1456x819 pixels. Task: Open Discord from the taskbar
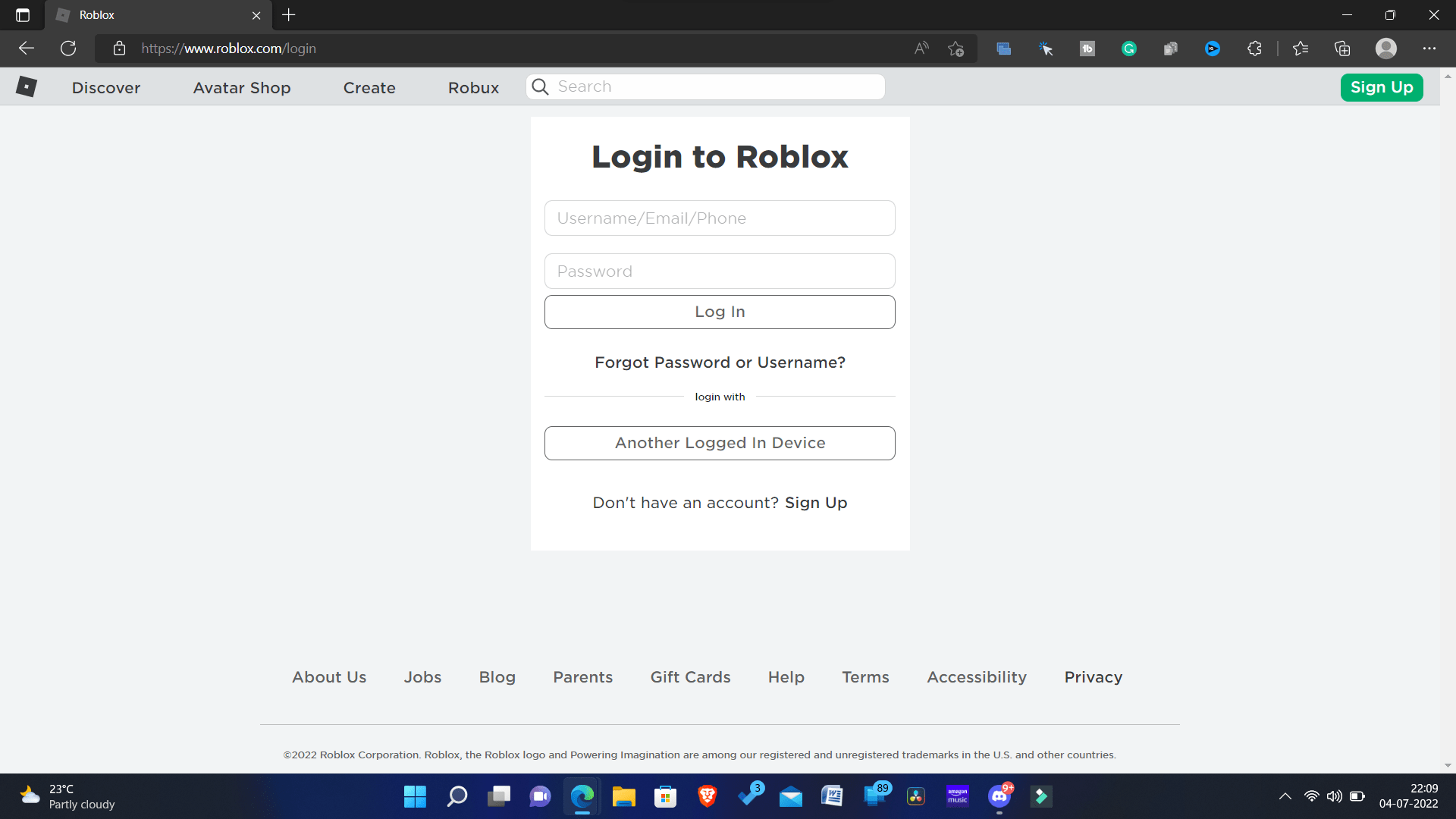pos(999,796)
